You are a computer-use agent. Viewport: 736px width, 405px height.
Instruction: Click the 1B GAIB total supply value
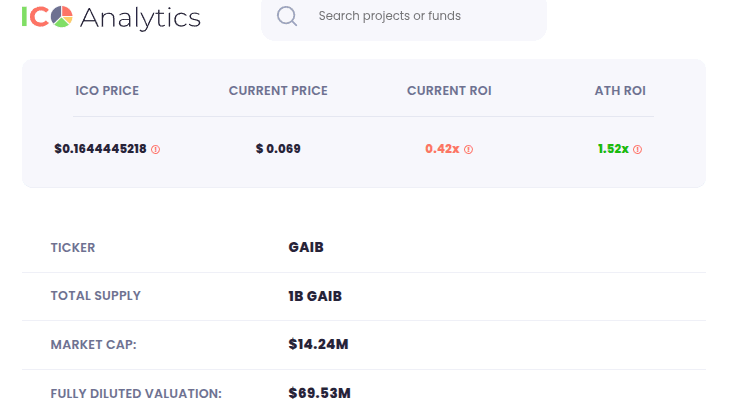coord(316,296)
